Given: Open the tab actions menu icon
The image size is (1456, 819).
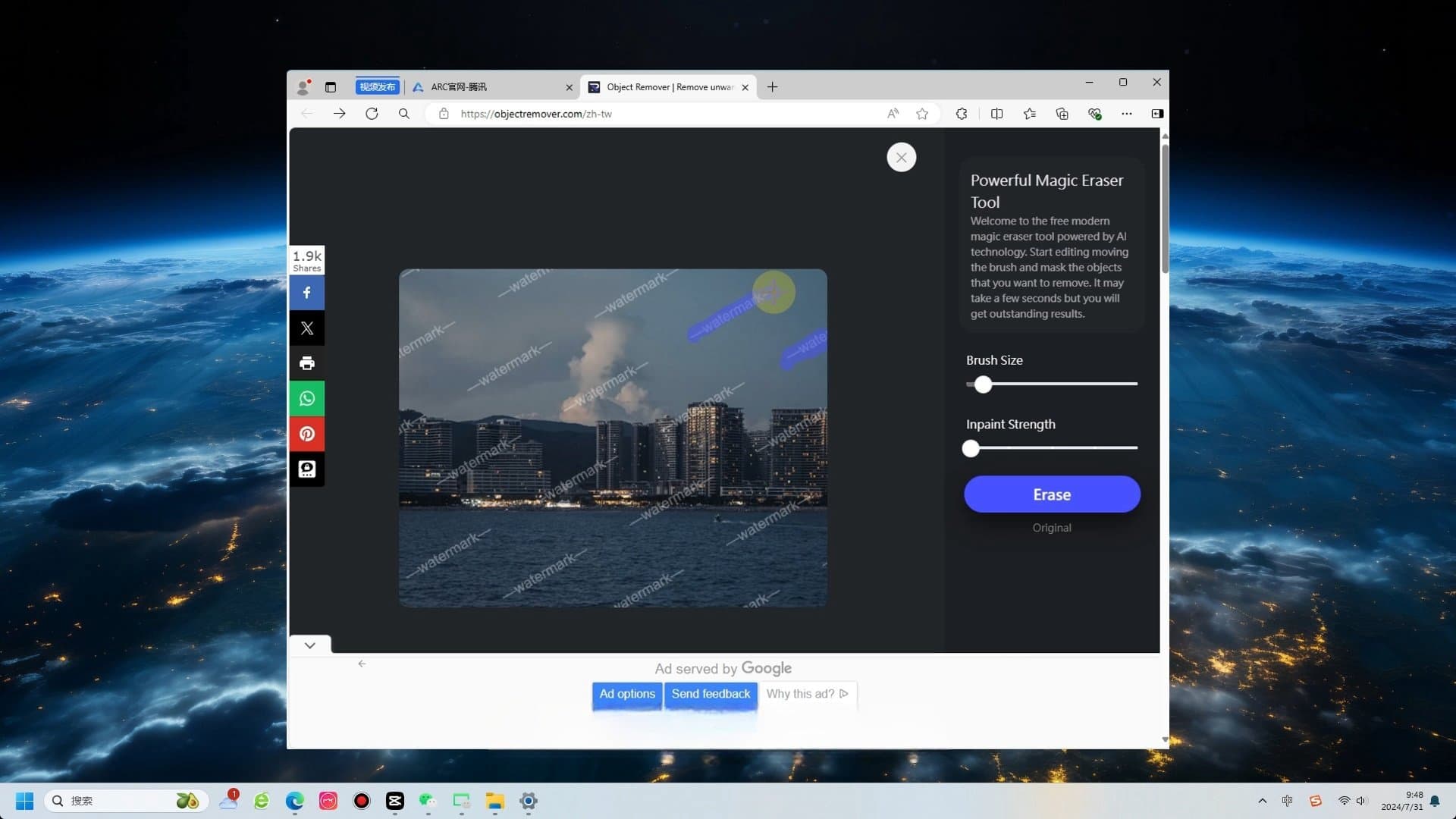Looking at the screenshot, I should tap(330, 87).
